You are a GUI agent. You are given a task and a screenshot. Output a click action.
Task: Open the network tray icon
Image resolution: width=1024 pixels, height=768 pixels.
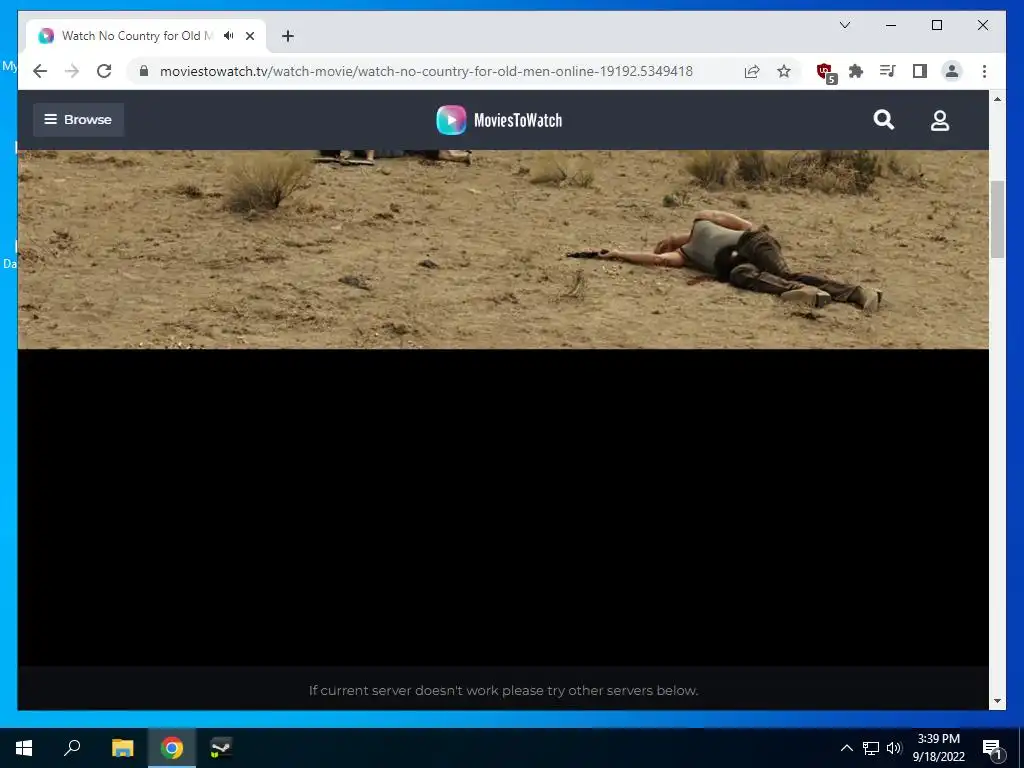pyautogui.click(x=871, y=748)
